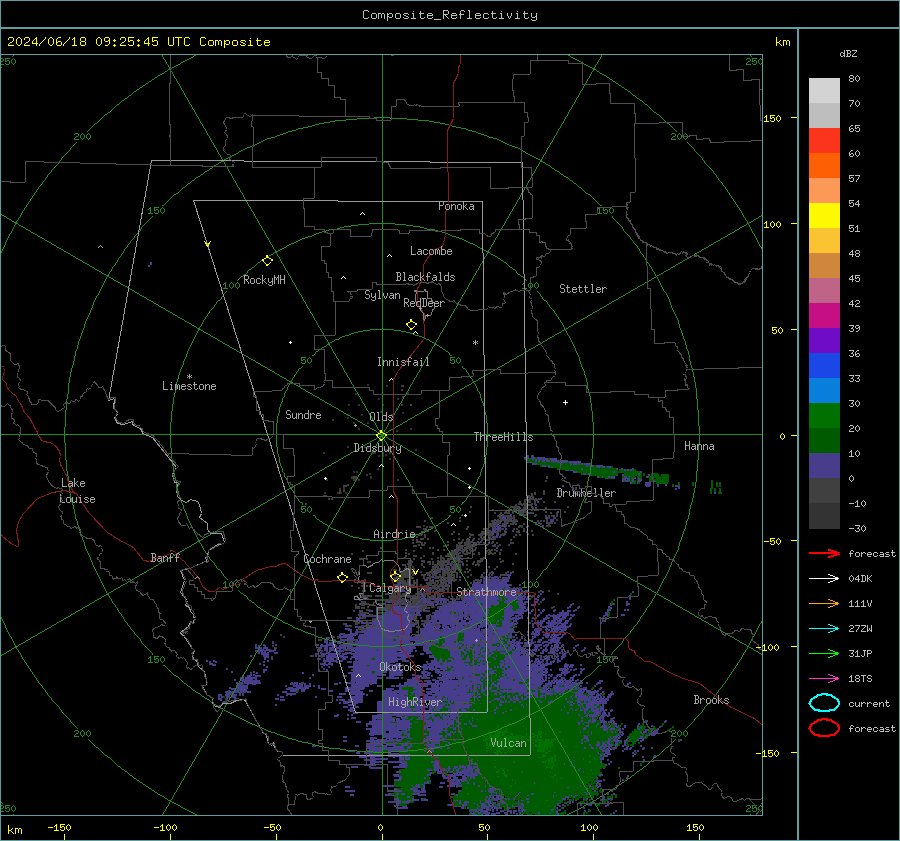Screen dimensions: 900x841
Task: Click the white 04DK arrow legend icon
Action: tap(824, 579)
